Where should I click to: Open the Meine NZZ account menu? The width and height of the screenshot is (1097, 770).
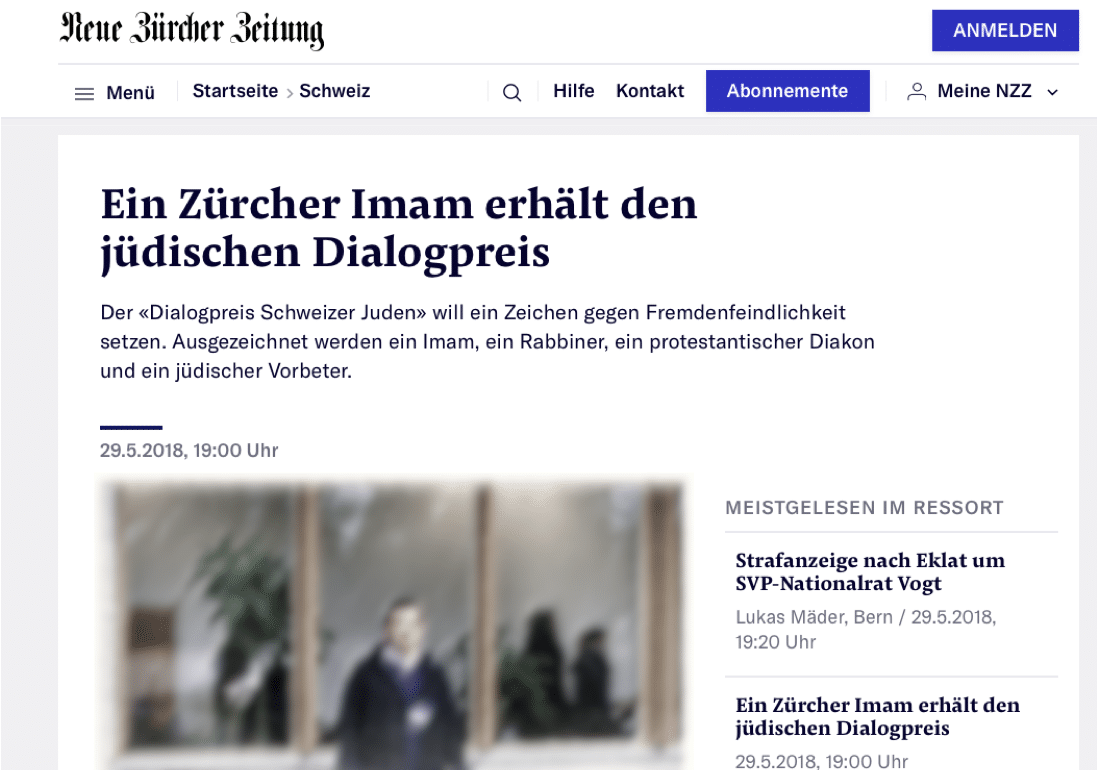[x=984, y=91]
